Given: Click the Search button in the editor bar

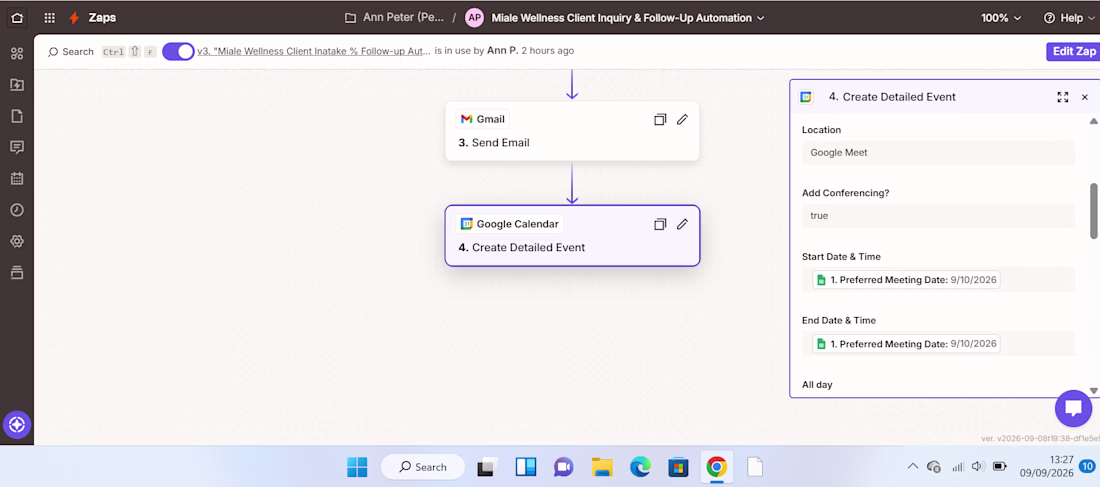Looking at the screenshot, I should [x=70, y=52].
